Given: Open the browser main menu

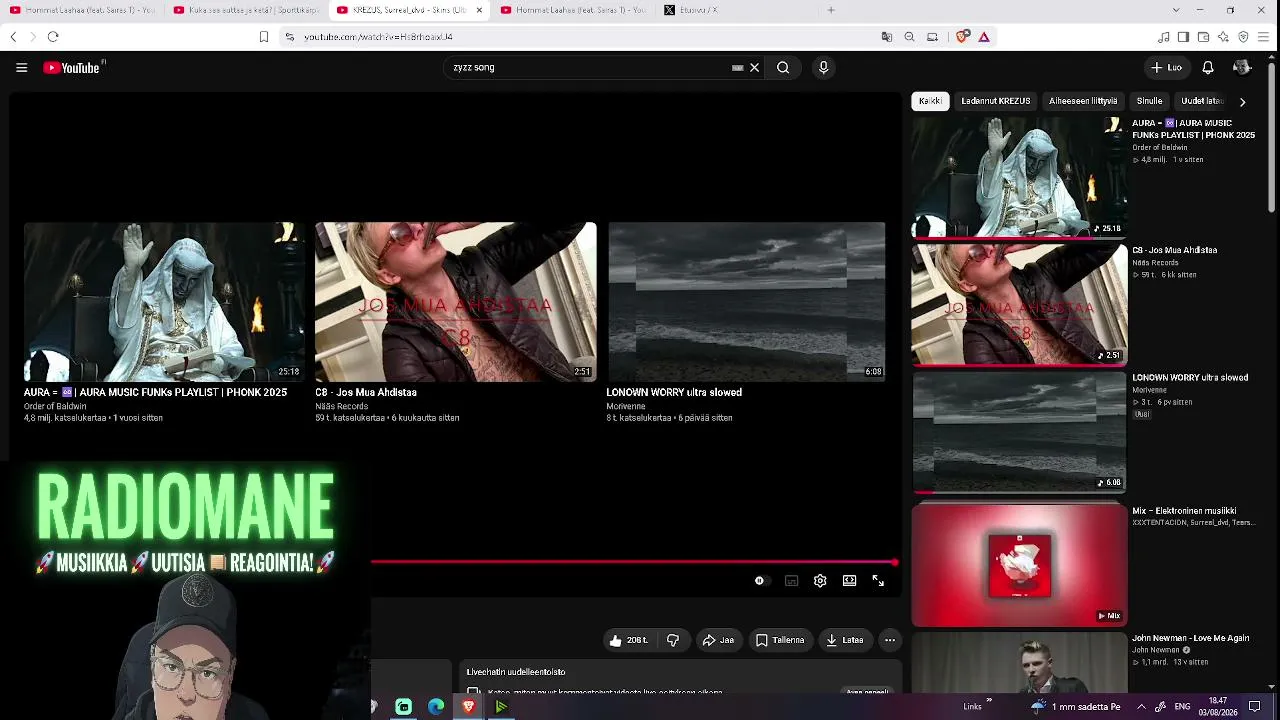Looking at the screenshot, I should pyautogui.click(x=1264, y=37).
